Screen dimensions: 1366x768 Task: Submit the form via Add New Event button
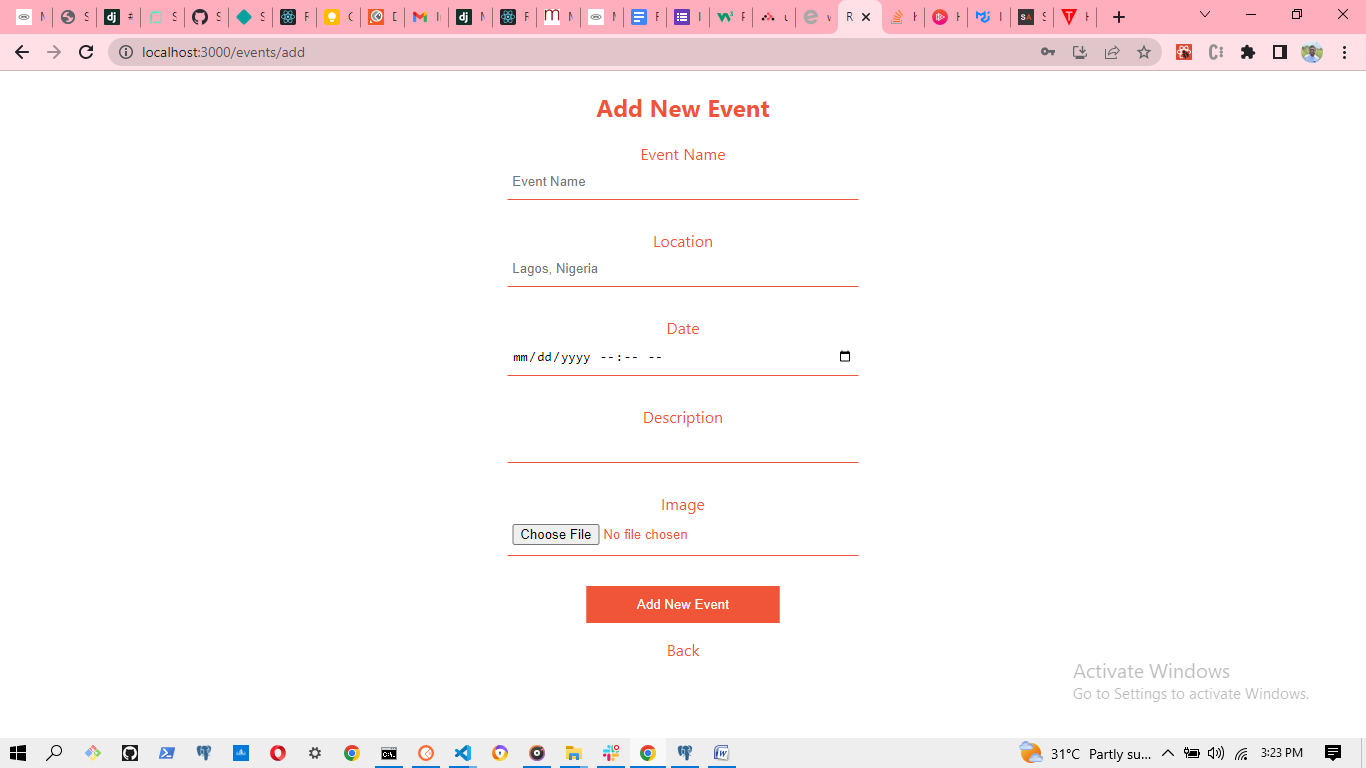pyautogui.click(x=683, y=604)
